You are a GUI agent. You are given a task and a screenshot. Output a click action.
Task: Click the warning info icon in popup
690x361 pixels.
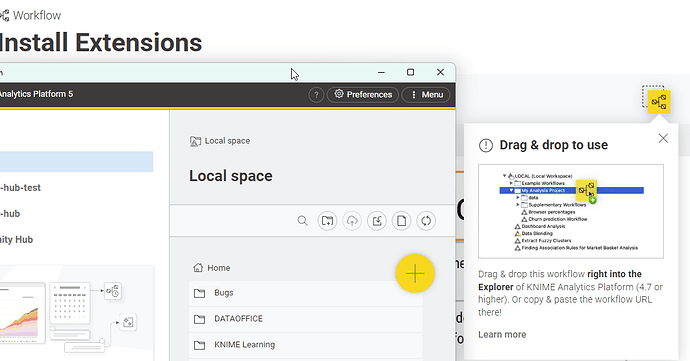[x=486, y=145]
